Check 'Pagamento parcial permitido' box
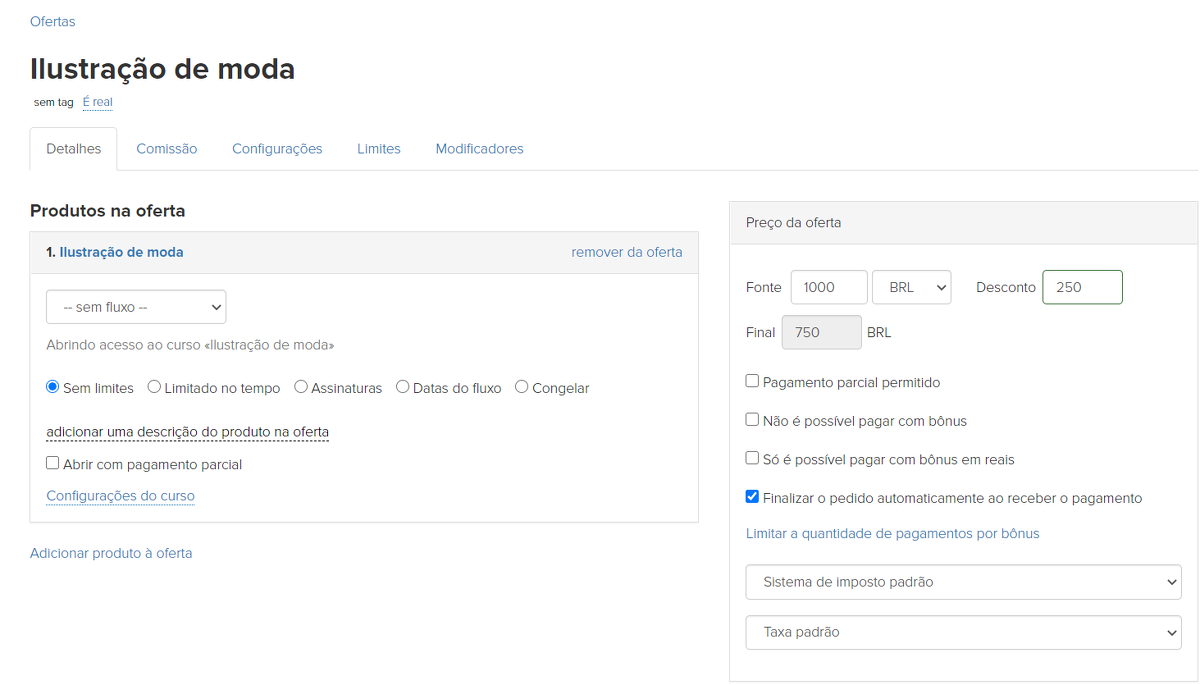 (752, 381)
